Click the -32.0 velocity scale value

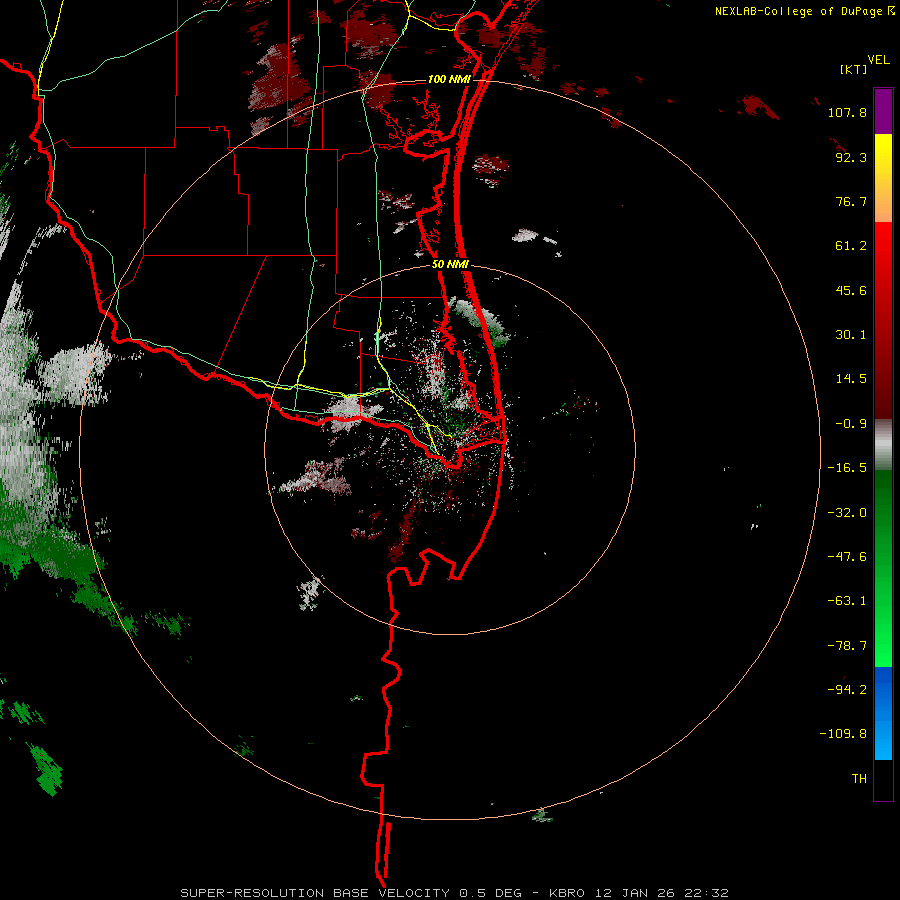pyautogui.click(x=847, y=513)
